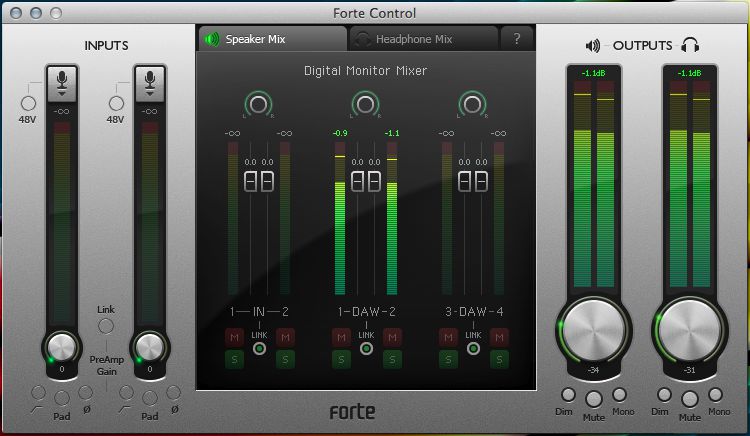Click the speaker output level meter
Screen dimensions: 750x436
(x=594, y=184)
